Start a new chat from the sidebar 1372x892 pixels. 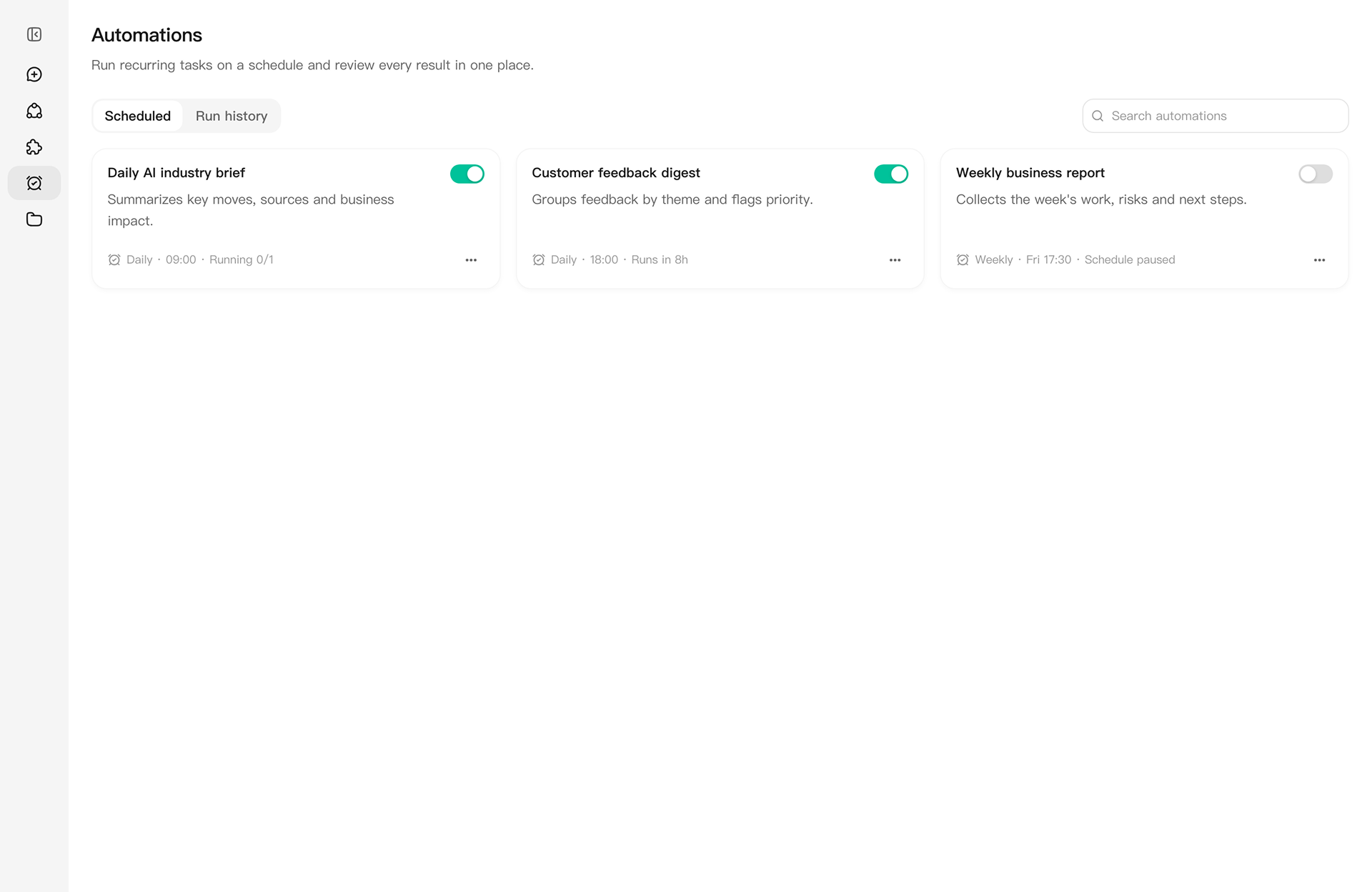34,74
